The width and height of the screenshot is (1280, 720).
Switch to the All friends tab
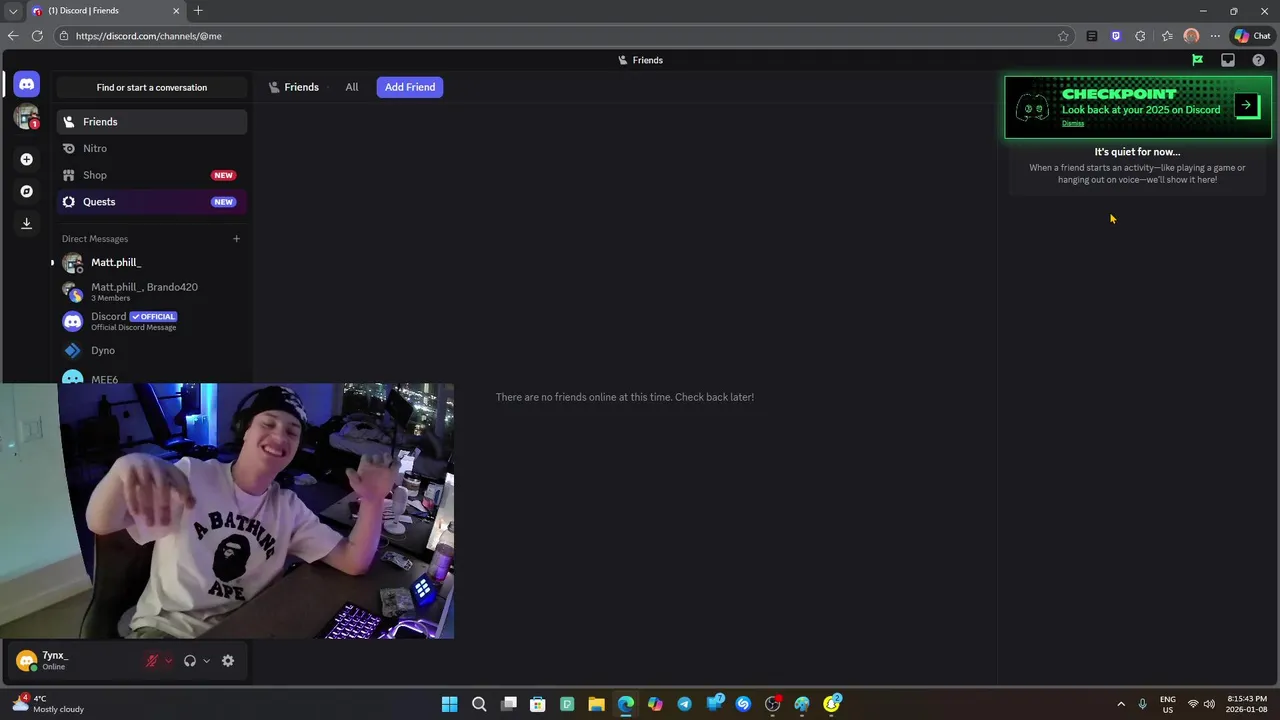pyautogui.click(x=352, y=87)
